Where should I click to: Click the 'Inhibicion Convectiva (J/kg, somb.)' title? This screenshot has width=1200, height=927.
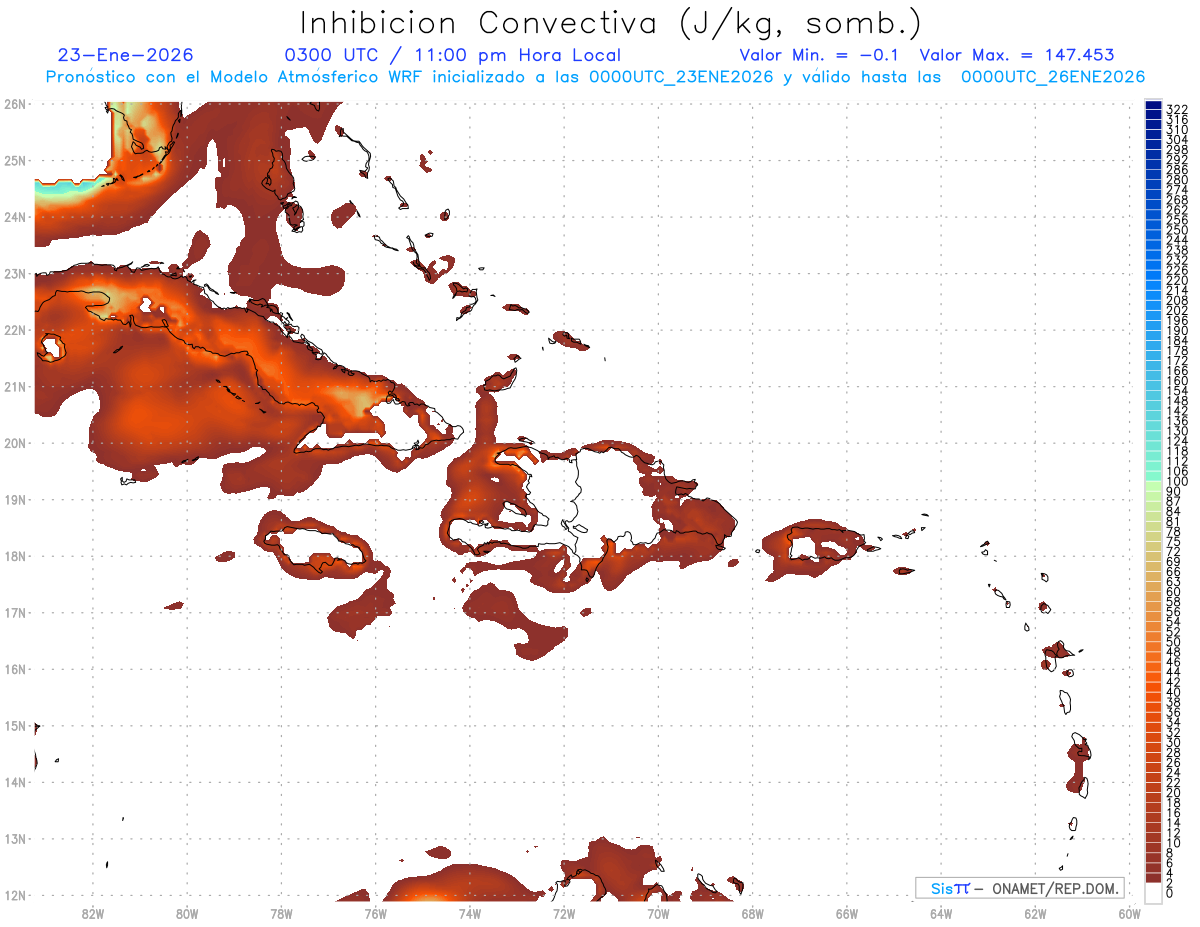click(611, 23)
